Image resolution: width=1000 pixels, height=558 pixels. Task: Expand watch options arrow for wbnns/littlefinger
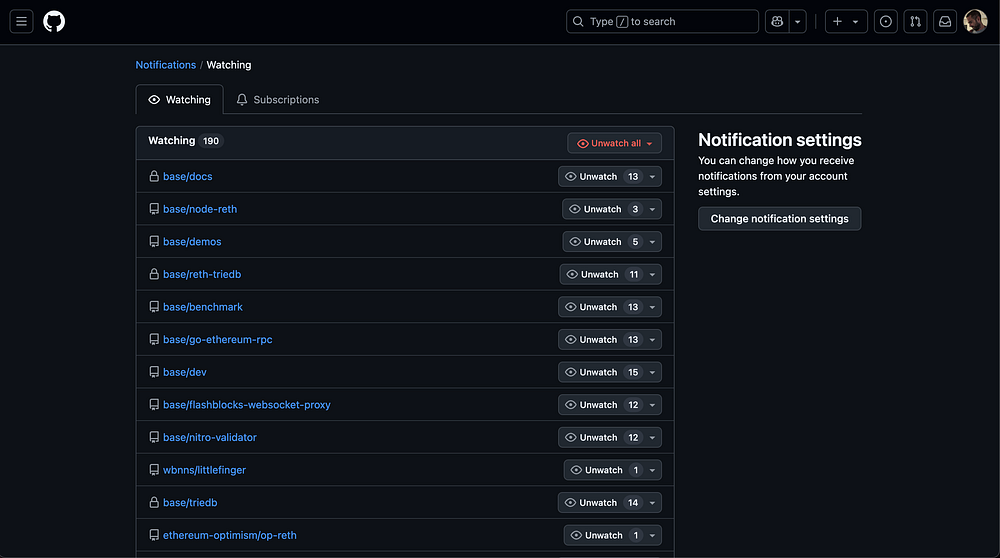pyautogui.click(x=652, y=470)
